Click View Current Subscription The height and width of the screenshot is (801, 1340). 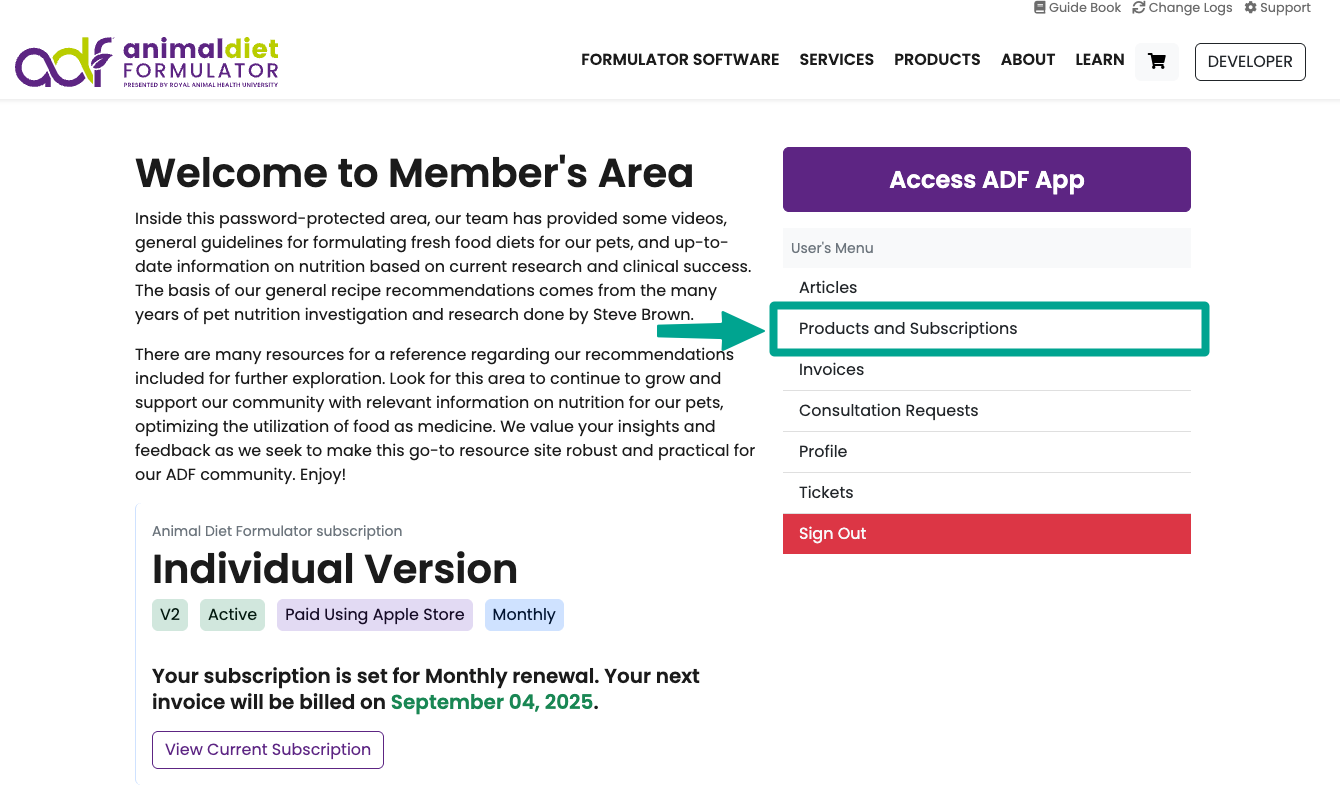[268, 750]
